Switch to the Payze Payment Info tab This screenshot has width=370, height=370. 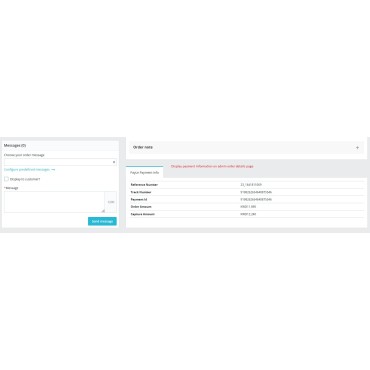coord(145,173)
